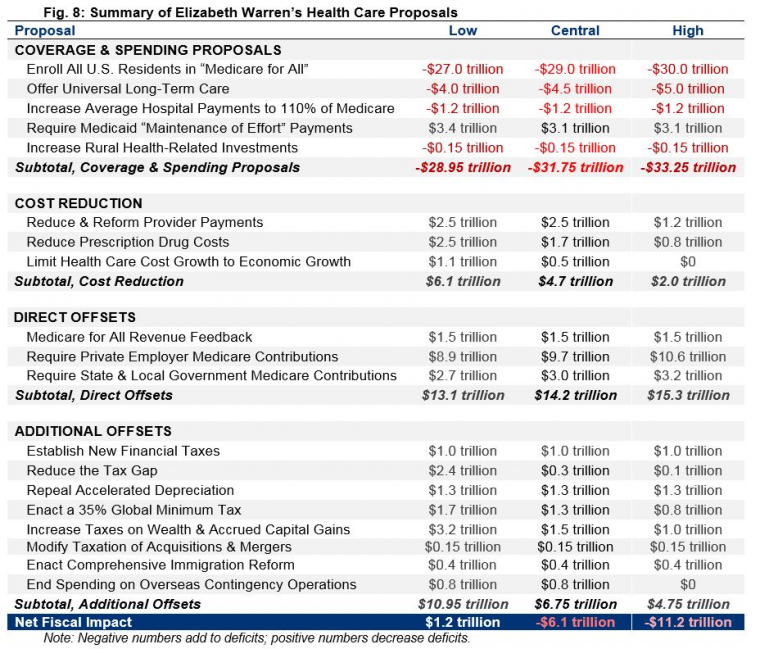Click the '-$31.75 trillion' subtotal
Image resolution: width=760 pixels, height=649 pixels.
tap(575, 167)
